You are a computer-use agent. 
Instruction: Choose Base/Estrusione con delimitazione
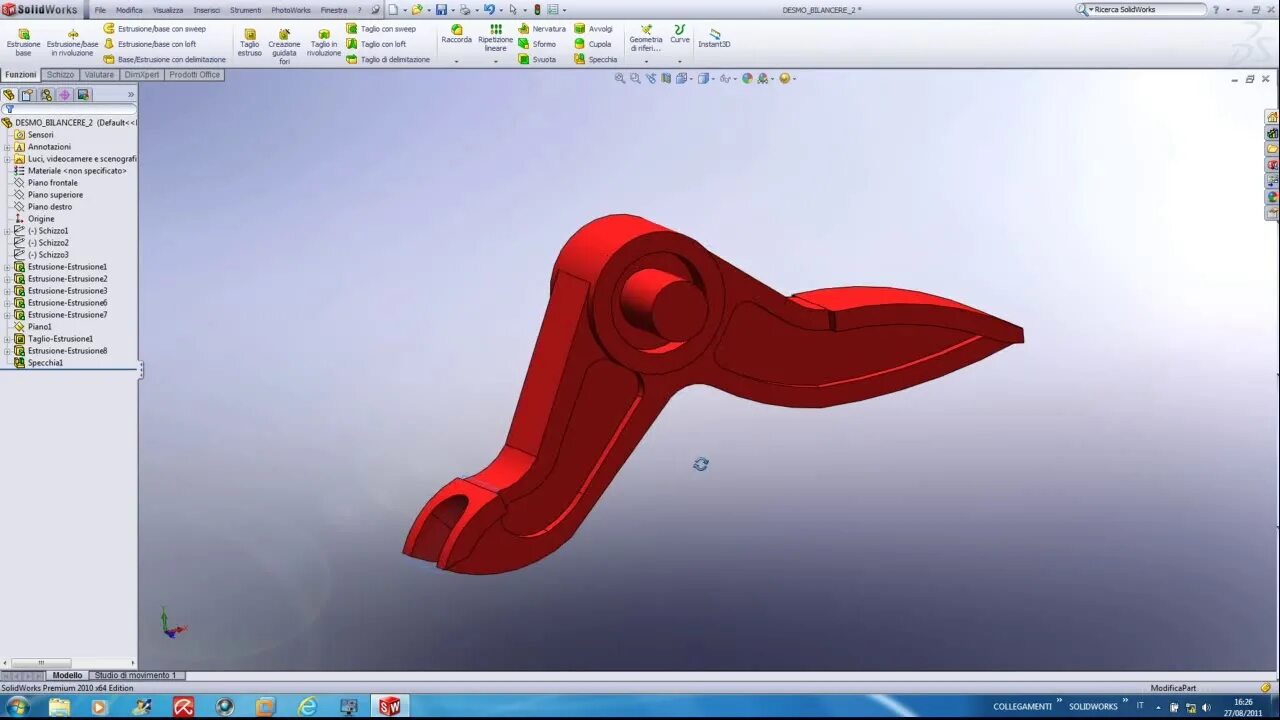click(x=165, y=59)
